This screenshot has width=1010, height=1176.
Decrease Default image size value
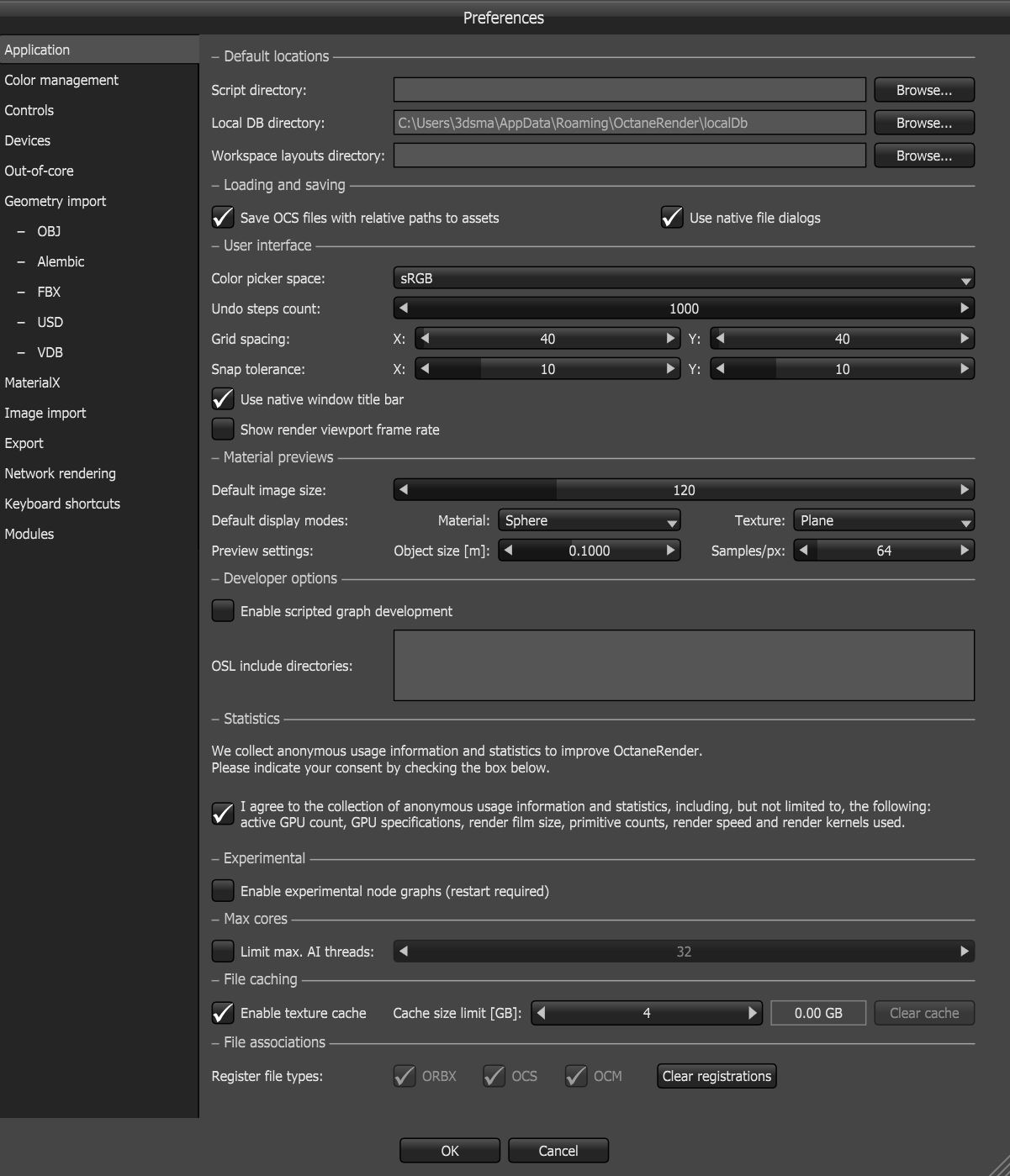(404, 490)
